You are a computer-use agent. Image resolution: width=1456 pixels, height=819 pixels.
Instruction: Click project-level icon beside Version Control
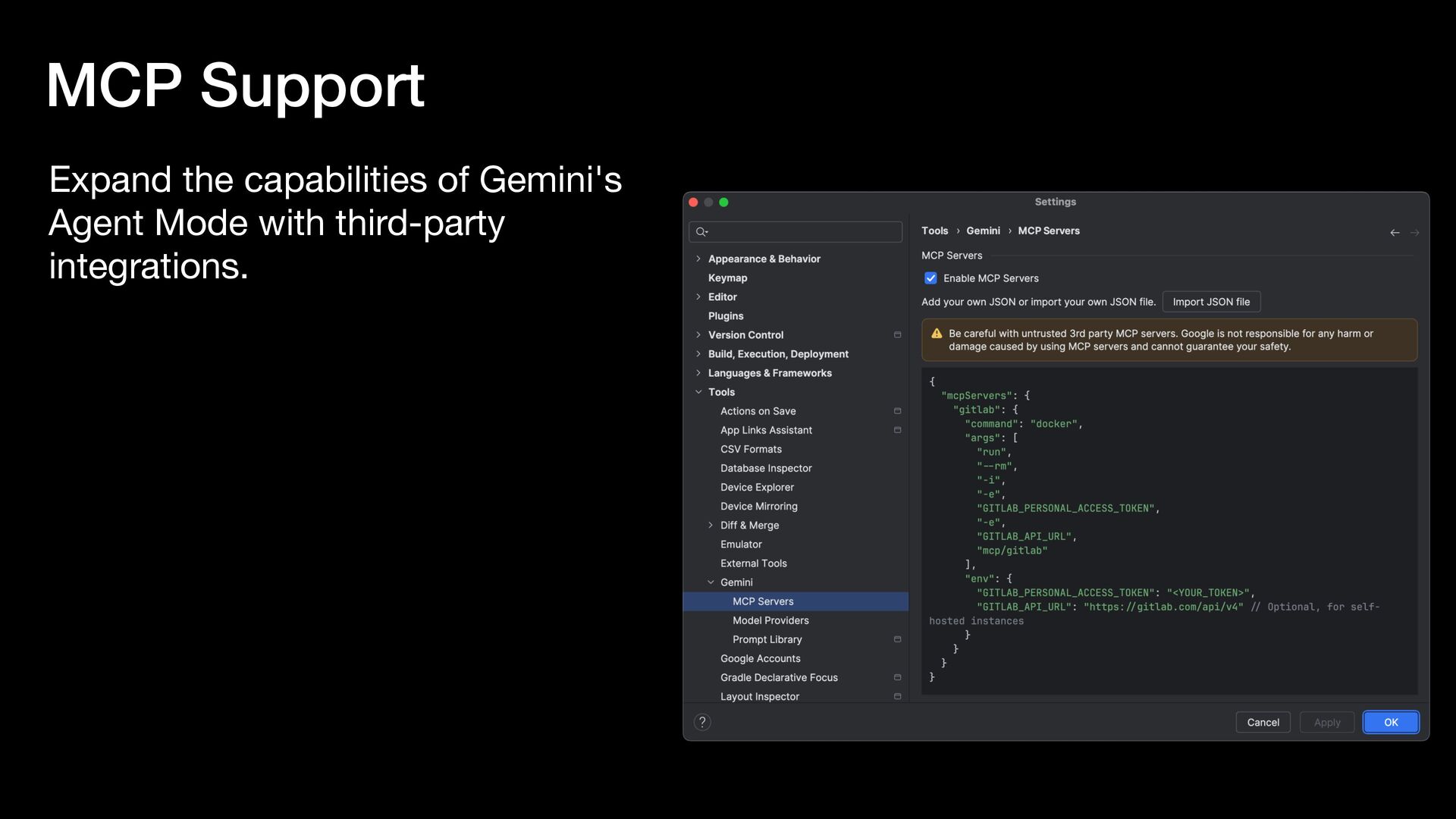click(x=897, y=335)
